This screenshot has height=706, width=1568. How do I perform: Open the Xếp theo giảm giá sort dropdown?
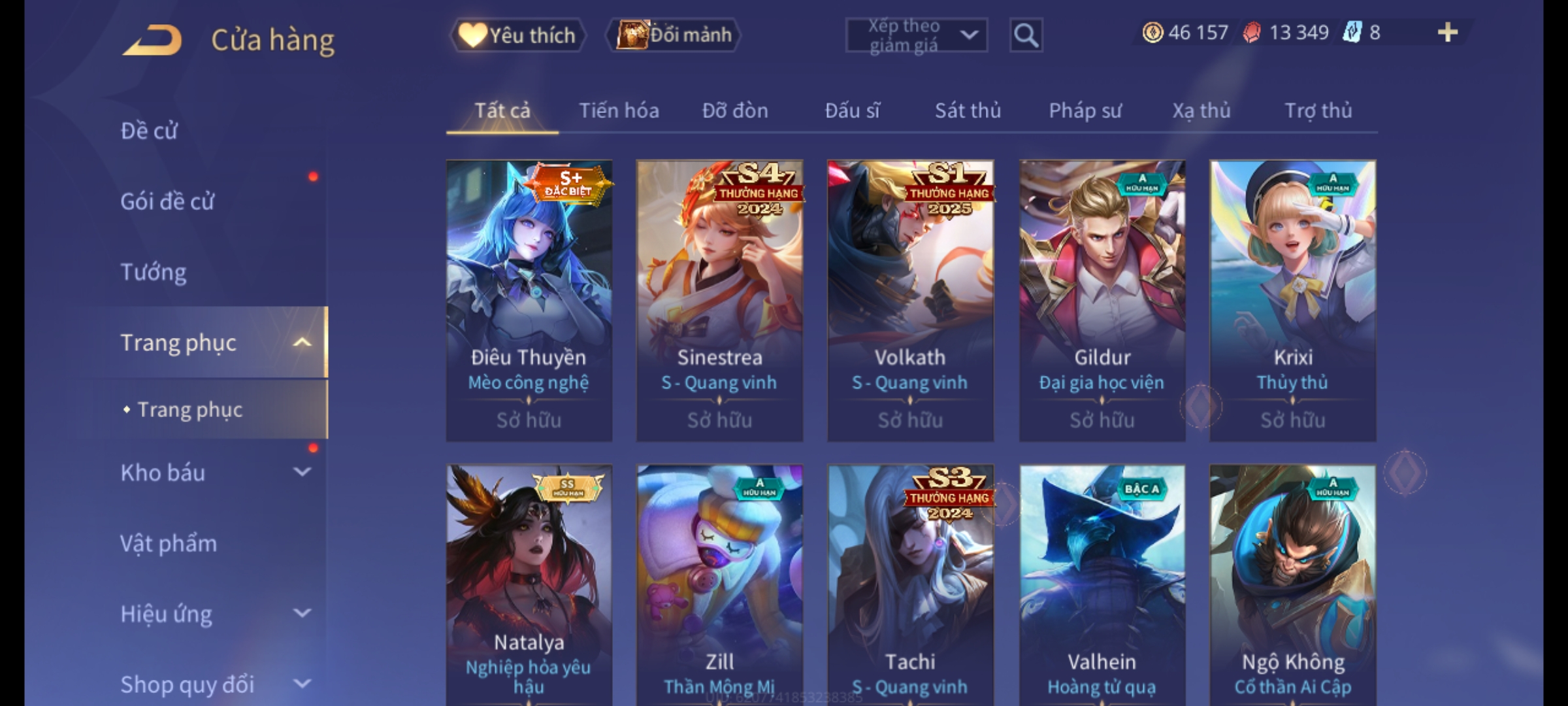917,35
